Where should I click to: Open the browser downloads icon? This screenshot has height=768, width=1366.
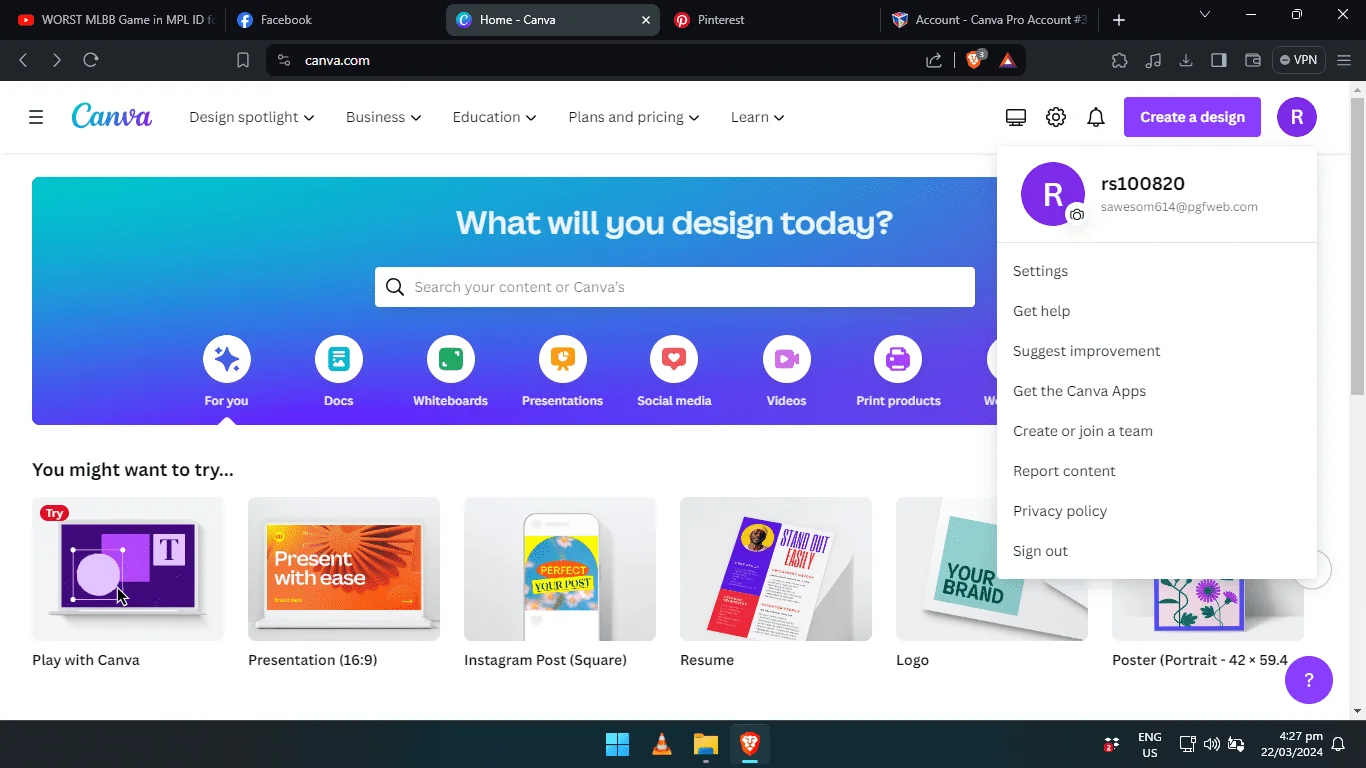[1186, 60]
